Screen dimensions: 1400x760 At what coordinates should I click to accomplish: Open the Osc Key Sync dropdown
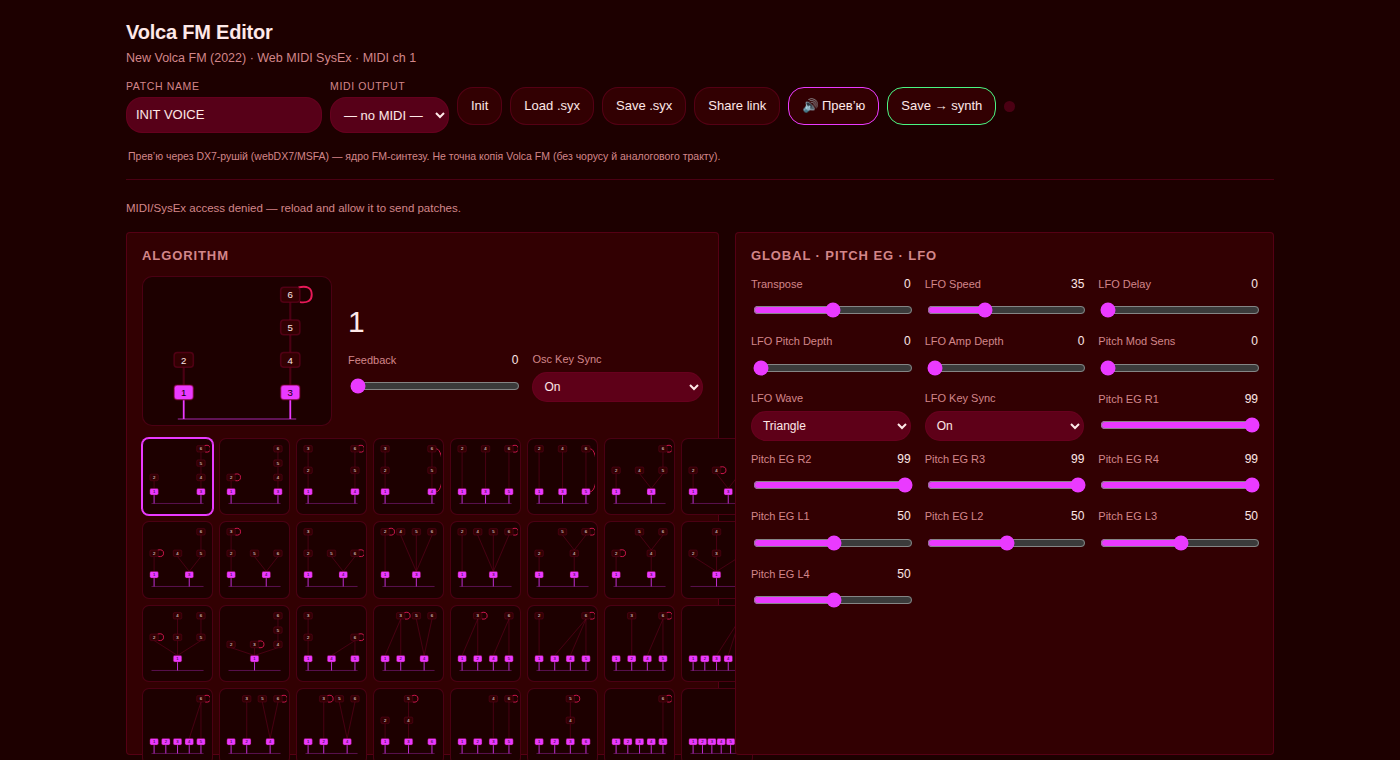[x=617, y=387]
